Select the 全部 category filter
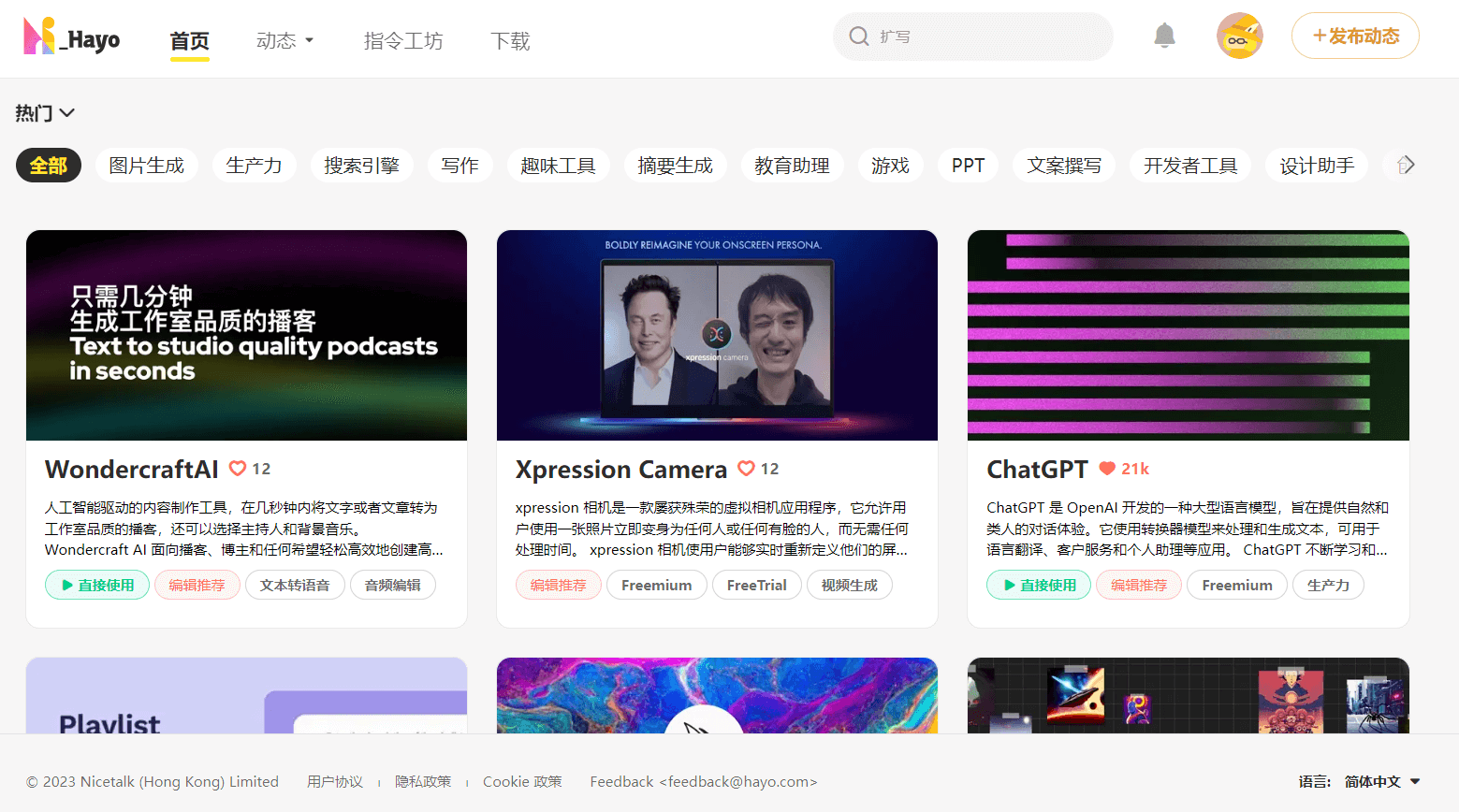Screen dimensions: 1459x812 click(x=49, y=166)
